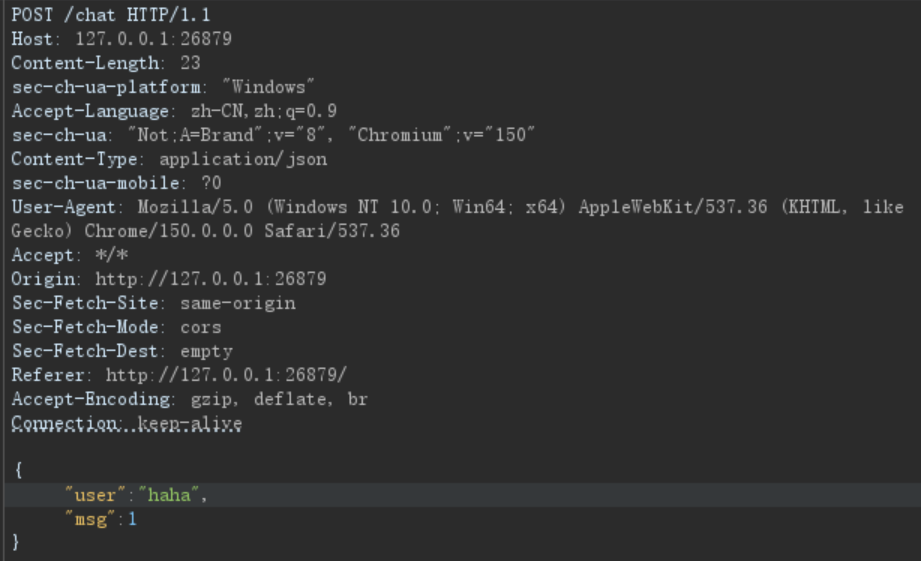Viewport: 921px width, 561px height.
Task: Click the Accept */* header value
Action: [x=111, y=255]
